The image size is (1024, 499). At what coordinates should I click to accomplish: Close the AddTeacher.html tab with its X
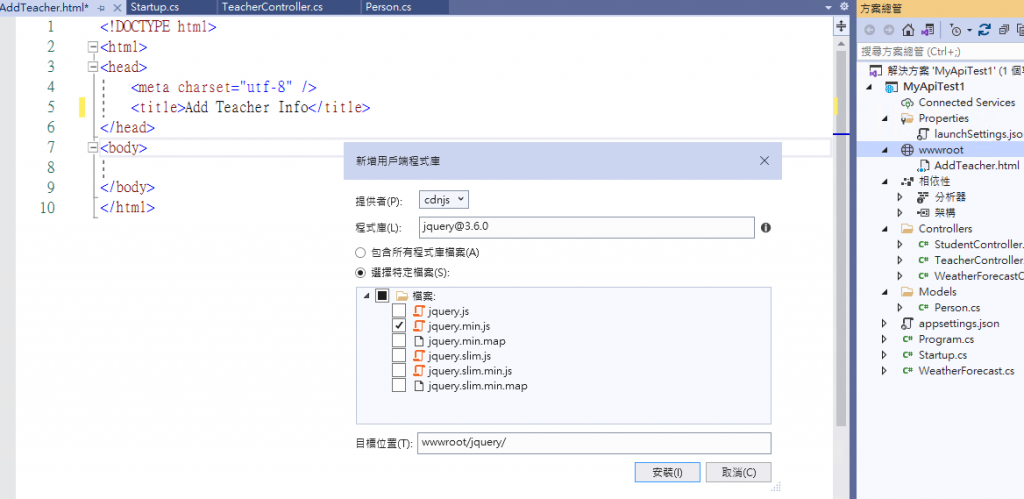(117, 7)
